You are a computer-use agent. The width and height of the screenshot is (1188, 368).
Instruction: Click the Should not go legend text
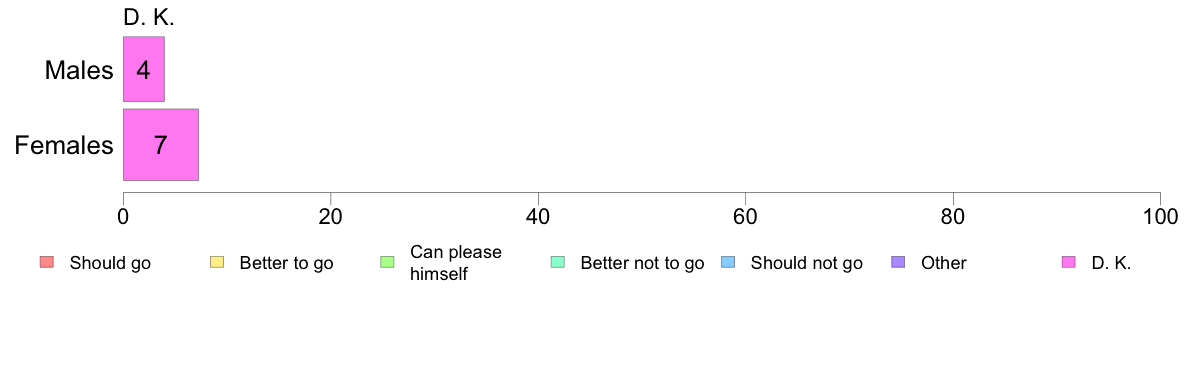click(x=807, y=264)
